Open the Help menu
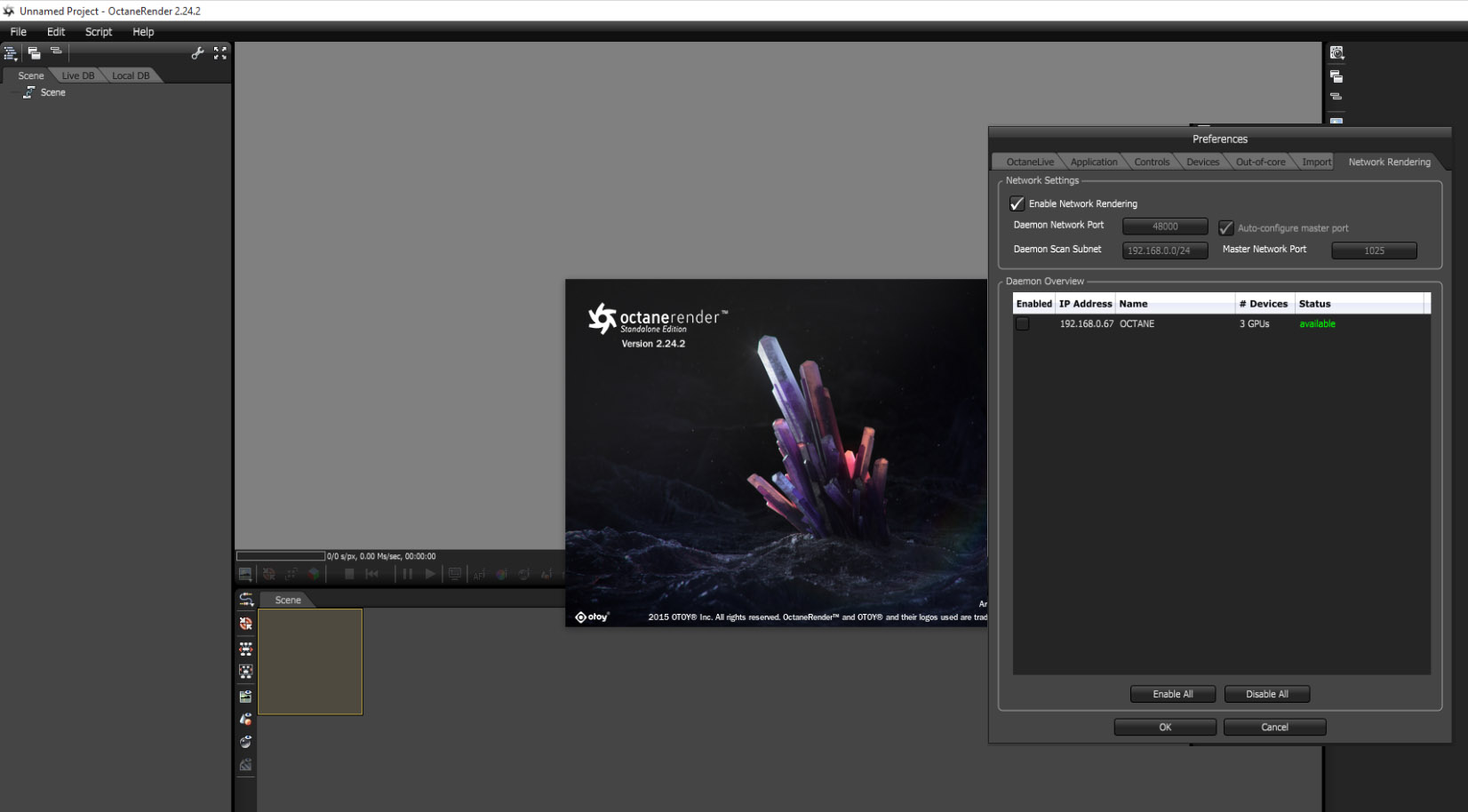Image resolution: width=1468 pixels, height=812 pixels. [143, 32]
